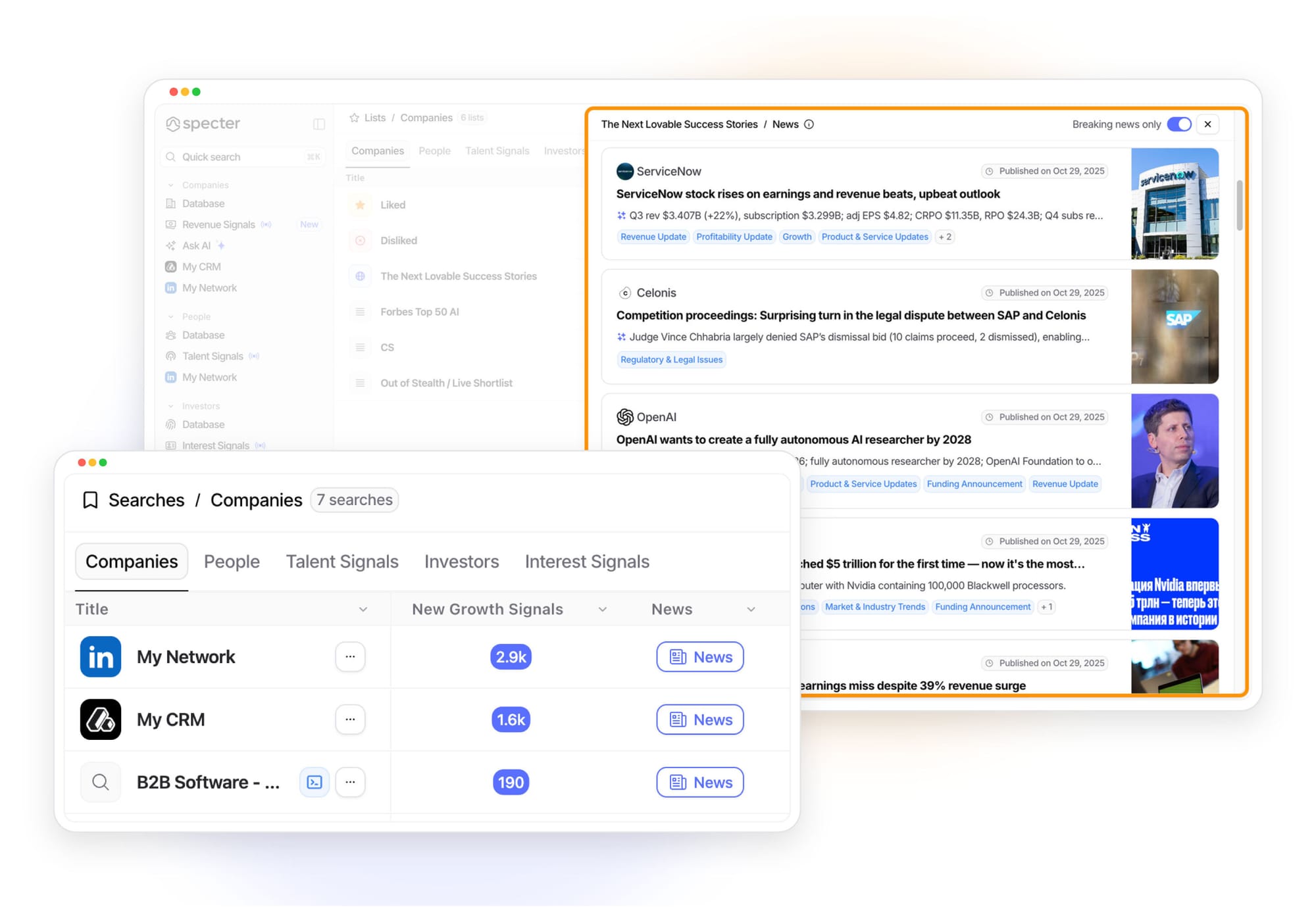
Task: Click the bookmark icon beside Searches
Action: tap(90, 500)
